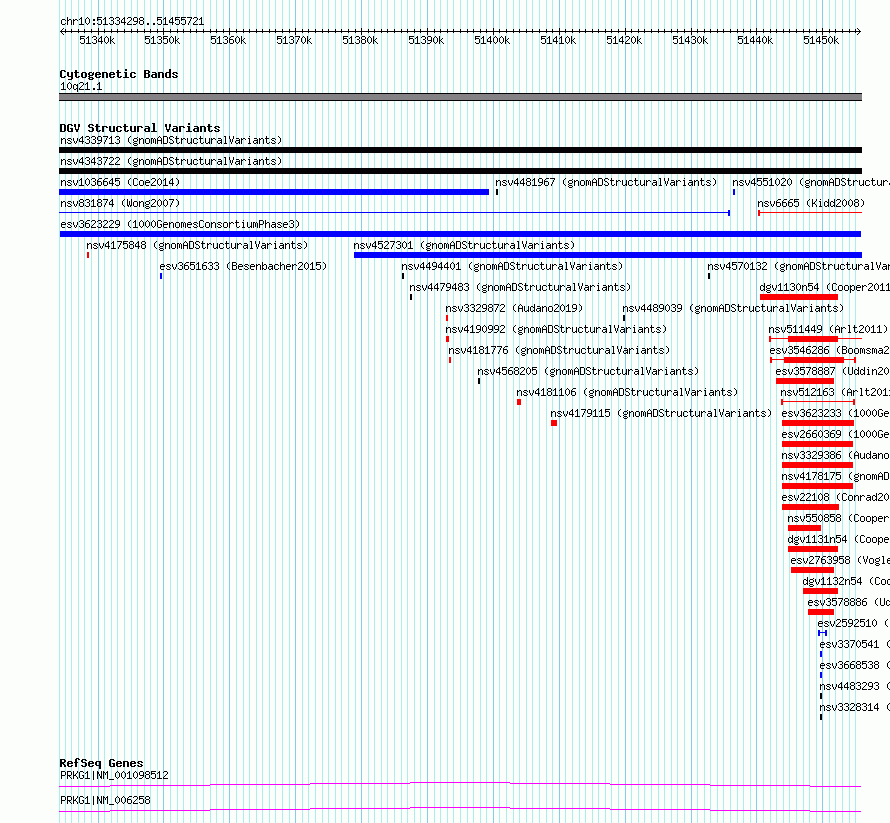
Task: Click esv3651633 (Besenbacher2015) label
Action: click(x=243, y=266)
